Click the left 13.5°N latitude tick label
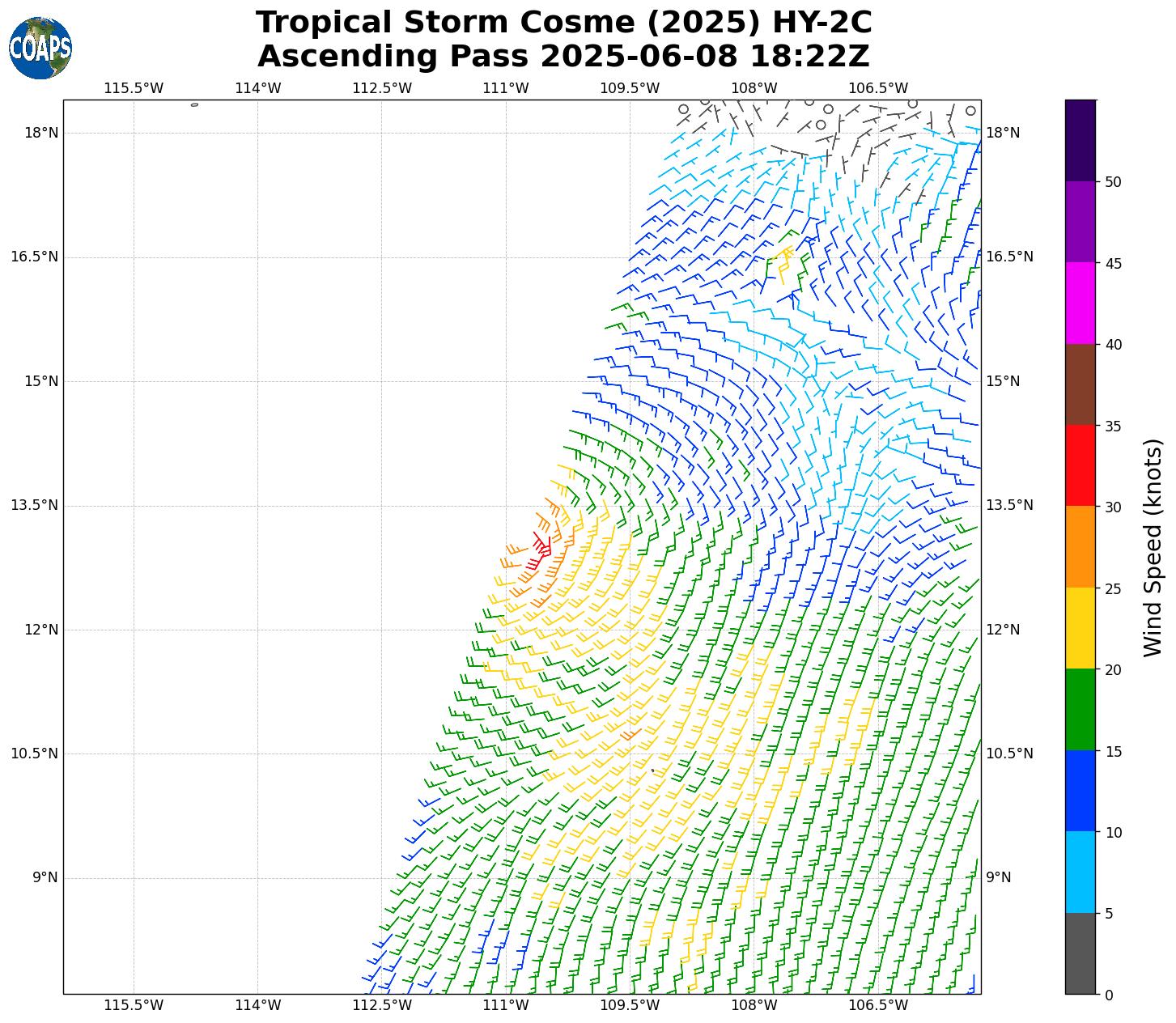The height and width of the screenshot is (1023, 1176). (34, 506)
